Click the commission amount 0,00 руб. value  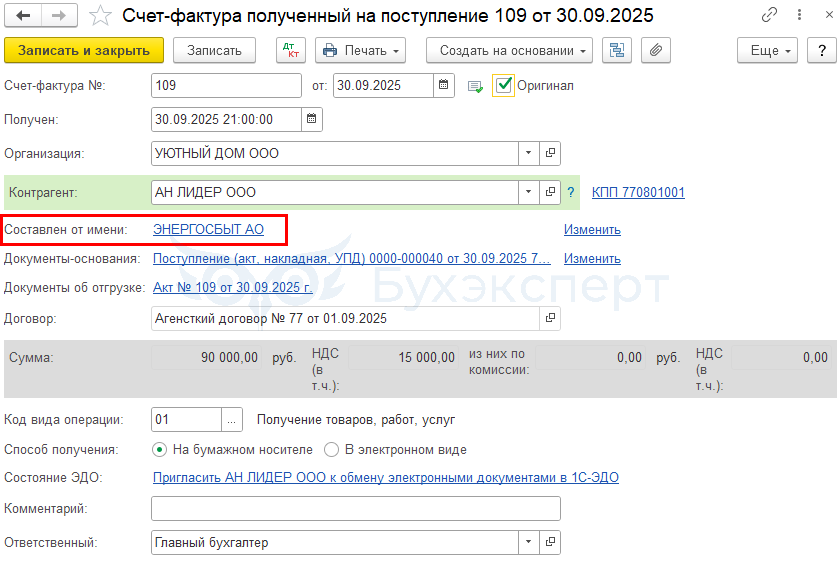click(590, 357)
